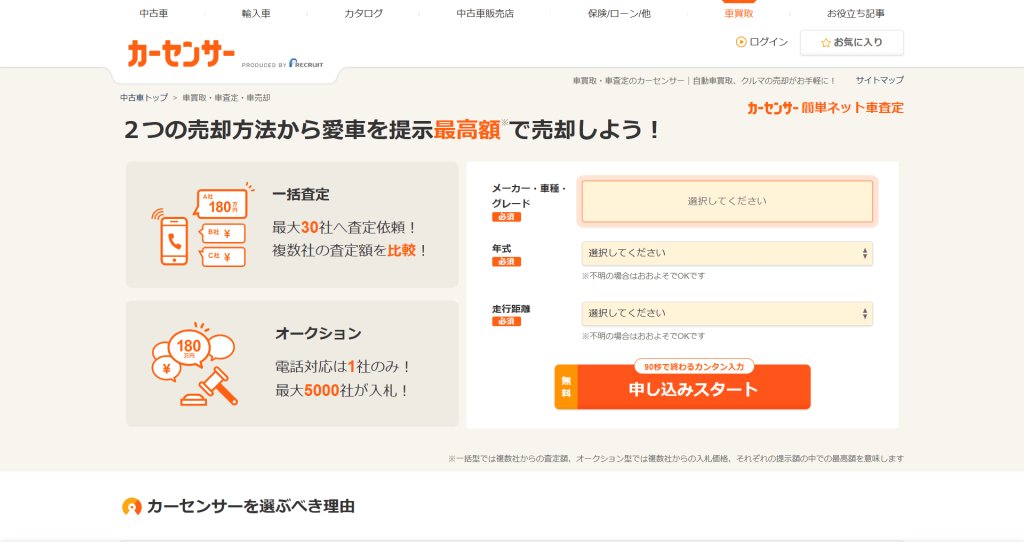Click the pin icon beside カーセンサーを選ぶべき理由
1024x542 pixels.
tap(132, 506)
